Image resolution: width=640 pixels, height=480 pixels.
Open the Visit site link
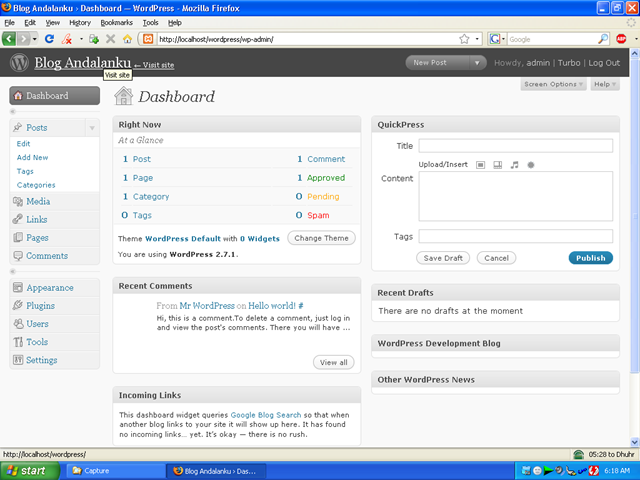[154, 65]
